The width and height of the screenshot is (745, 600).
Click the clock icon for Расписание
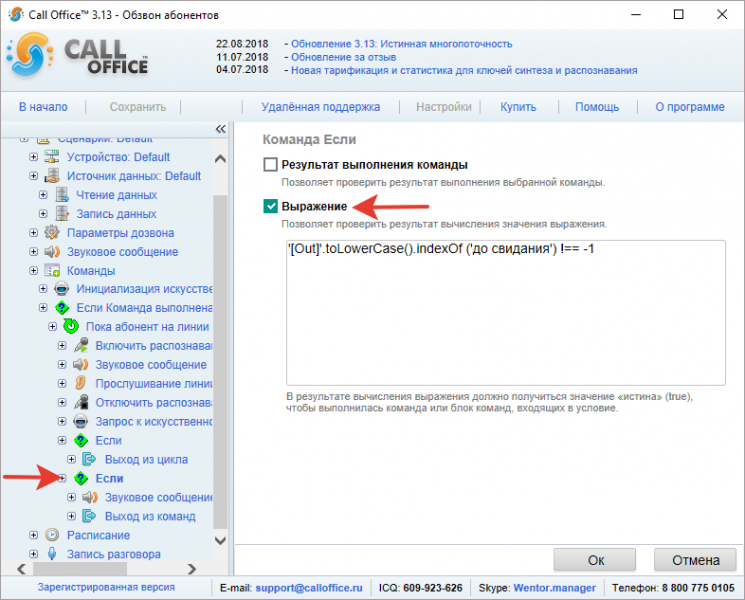pyautogui.click(x=52, y=535)
